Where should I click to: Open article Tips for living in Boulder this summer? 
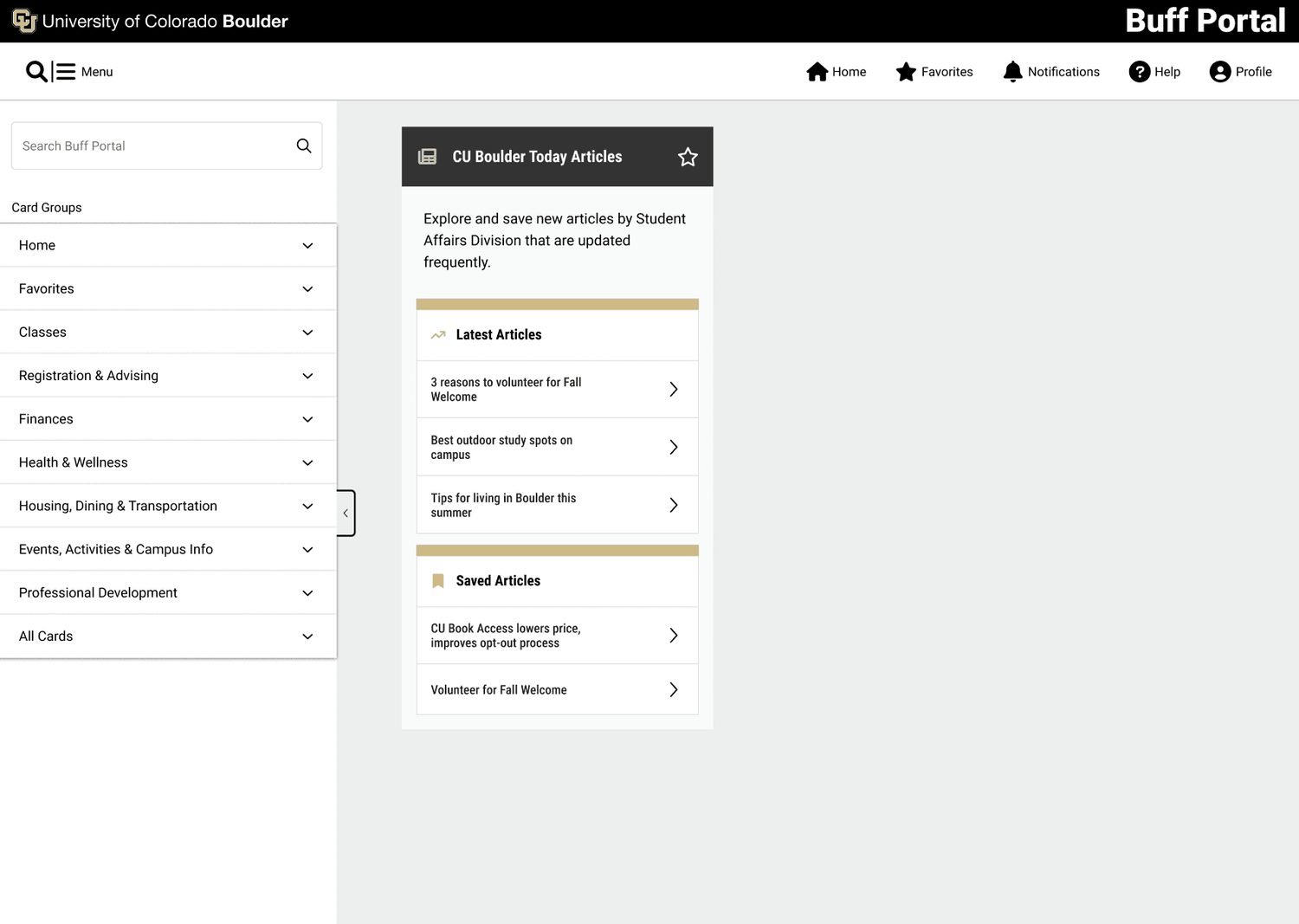(557, 505)
